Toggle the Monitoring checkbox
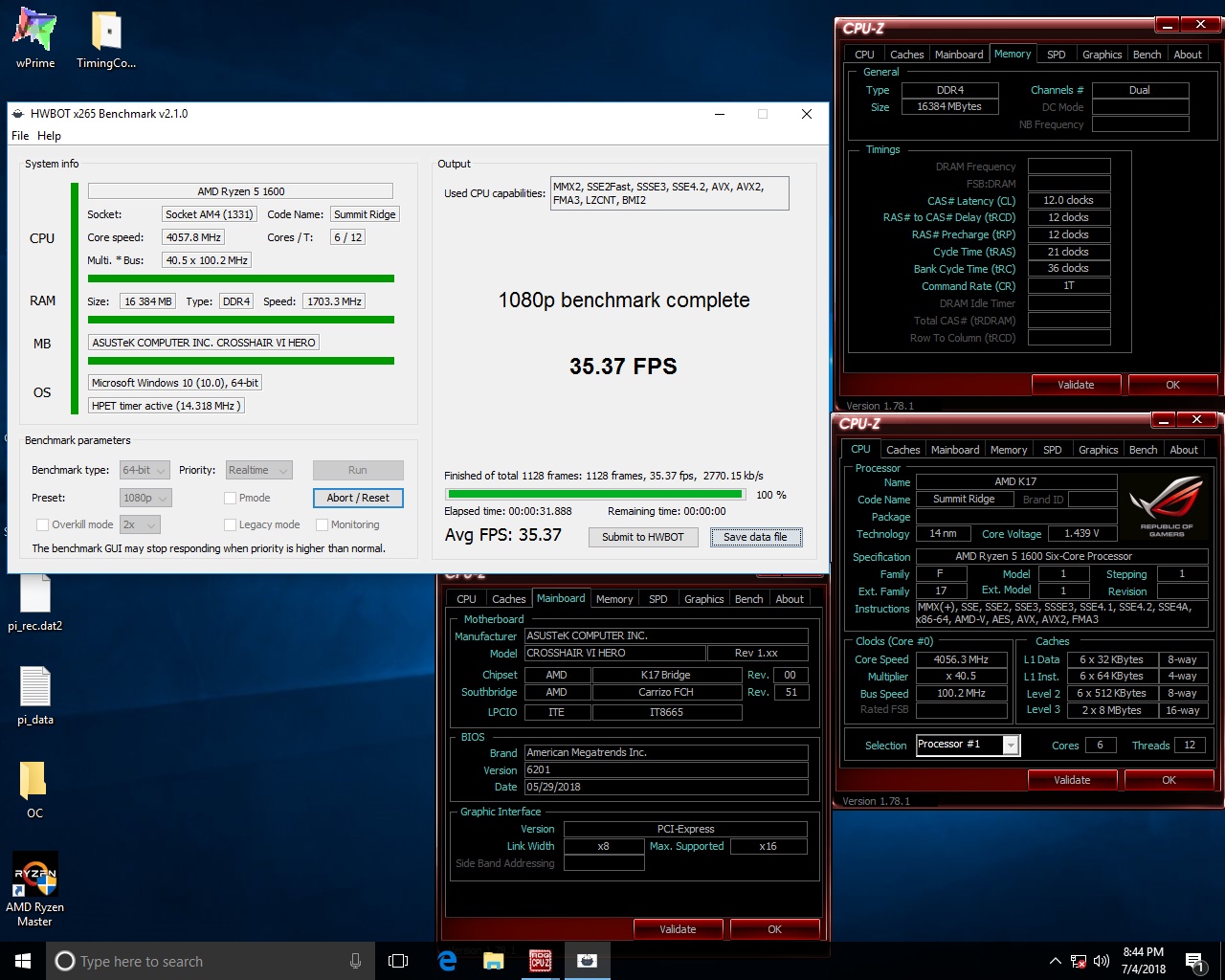Image resolution: width=1225 pixels, height=980 pixels. point(322,524)
